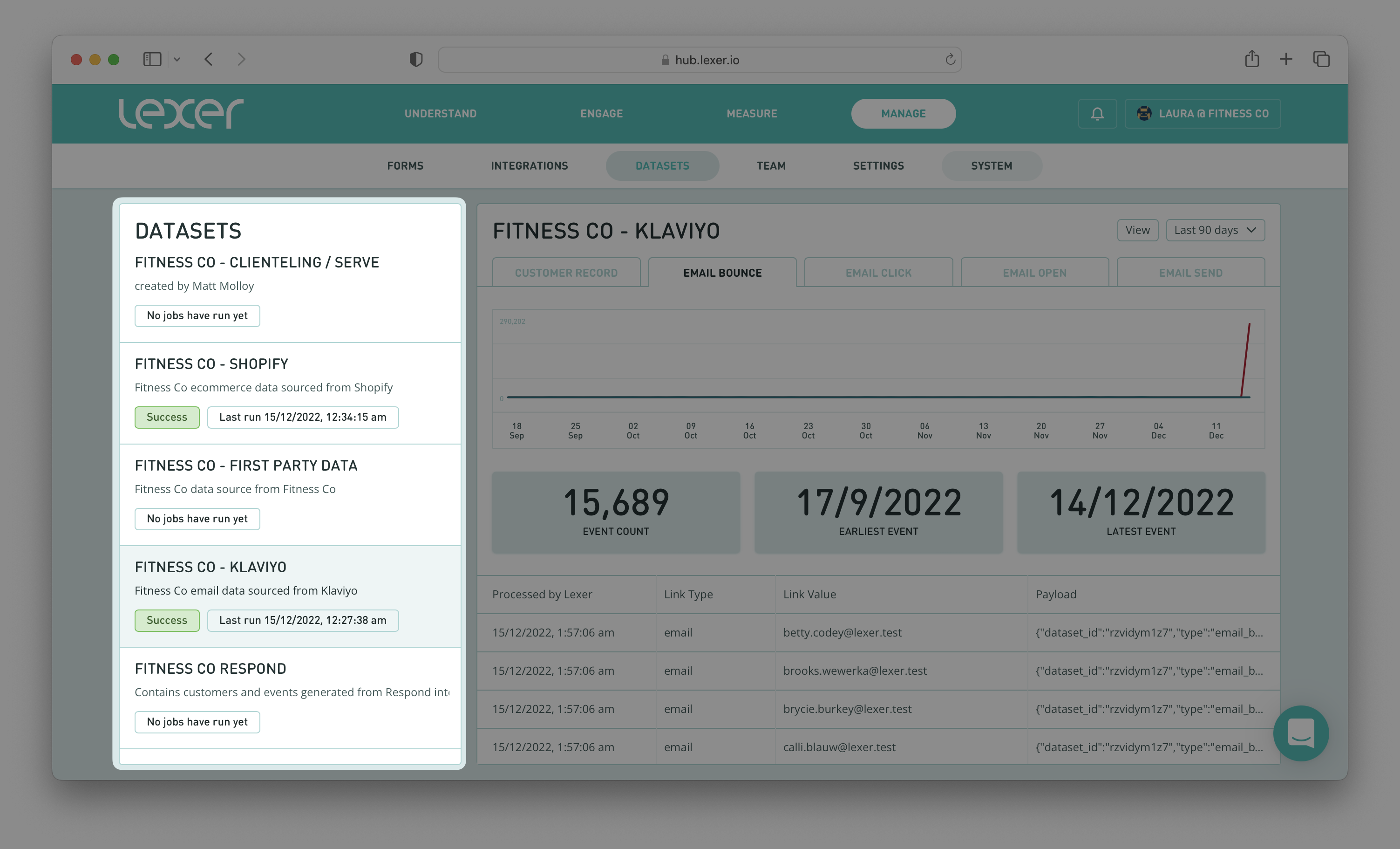
Task: Open the Measure menu
Action: pyautogui.click(x=752, y=114)
